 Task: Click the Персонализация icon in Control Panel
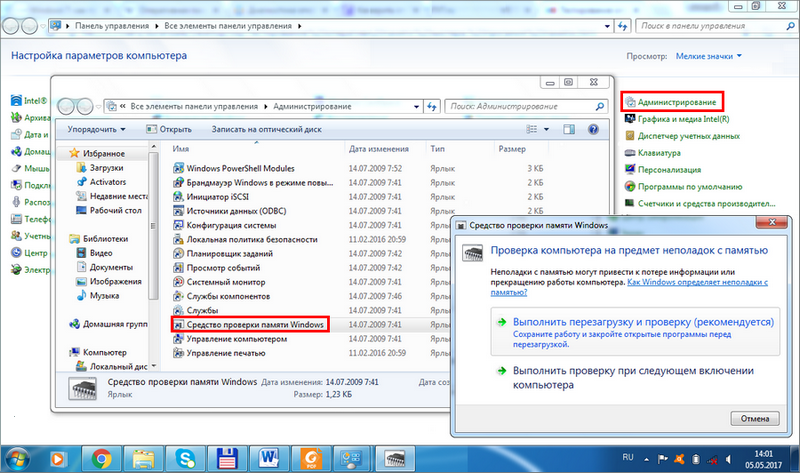coord(630,170)
